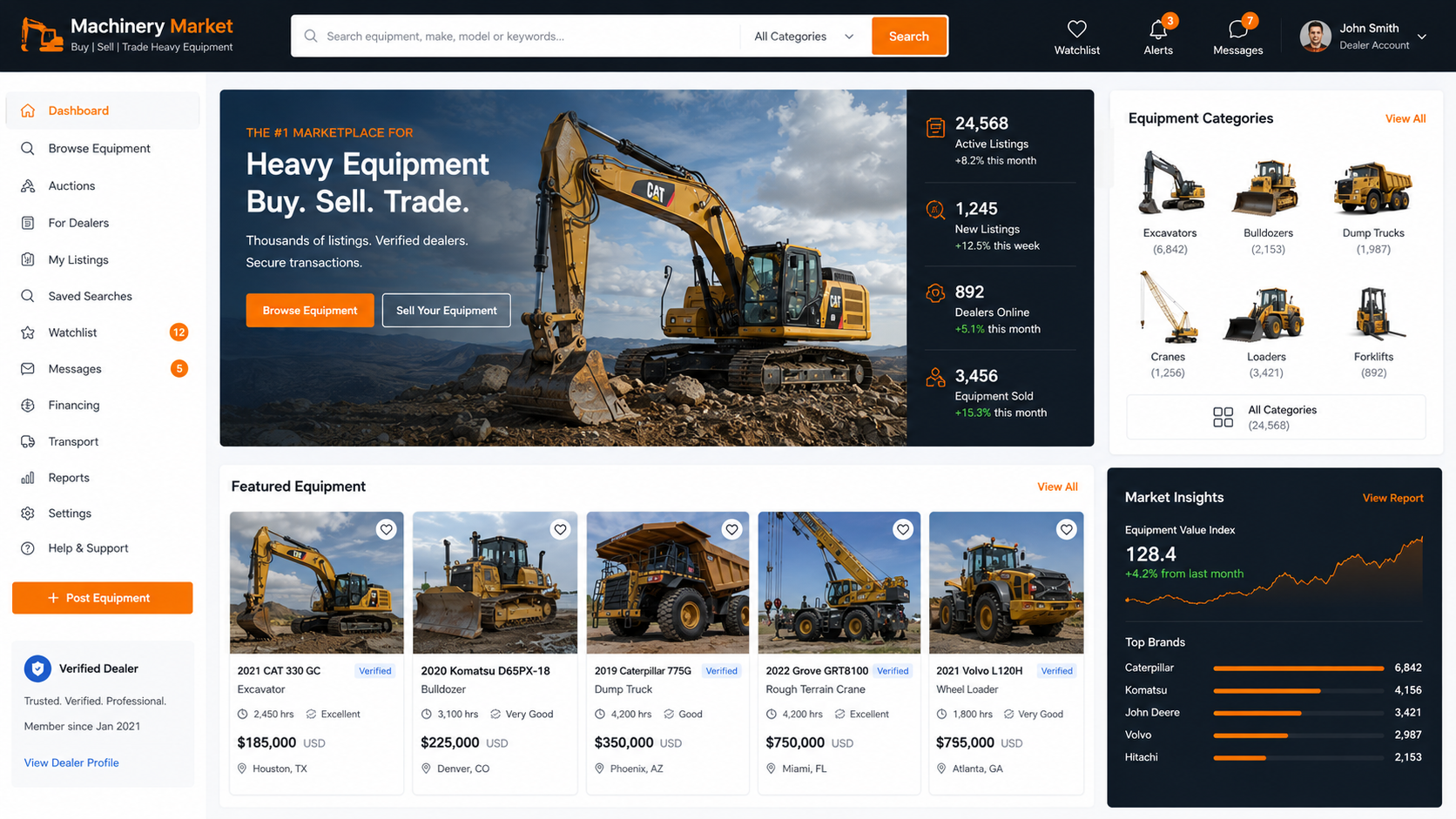Image resolution: width=1456 pixels, height=819 pixels.
Task: Open the Messages chat bubble icon in header
Action: coord(1237,30)
